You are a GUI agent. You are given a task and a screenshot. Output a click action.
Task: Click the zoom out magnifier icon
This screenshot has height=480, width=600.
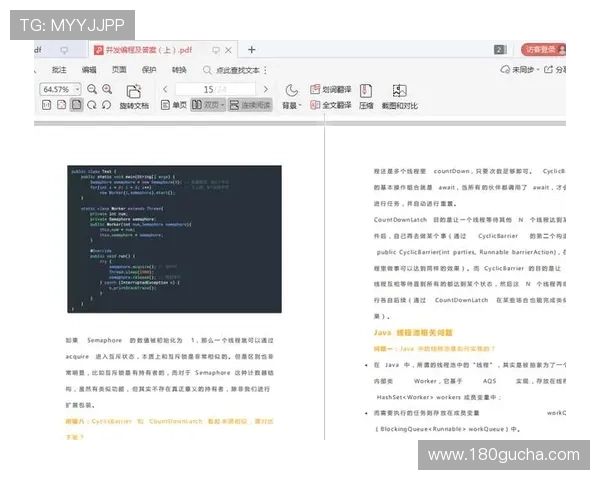[92, 89]
